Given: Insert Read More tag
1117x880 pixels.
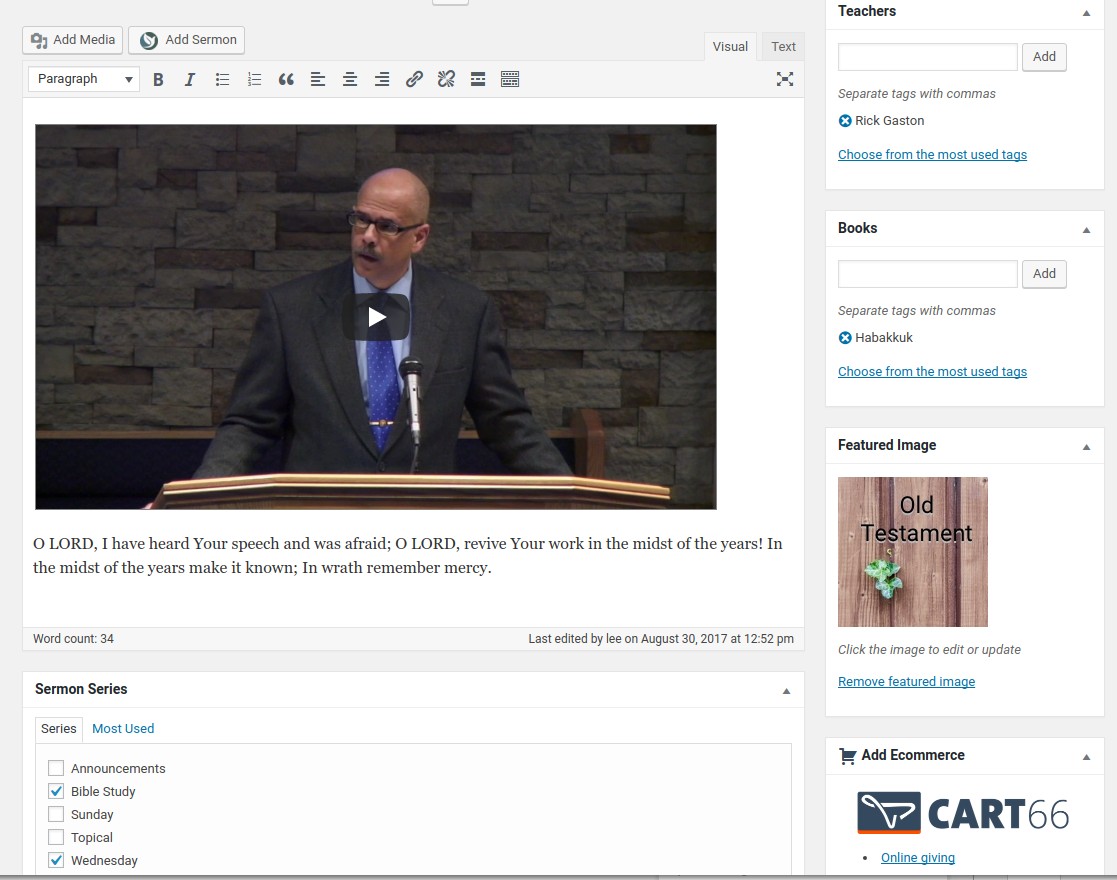Looking at the screenshot, I should point(478,79).
